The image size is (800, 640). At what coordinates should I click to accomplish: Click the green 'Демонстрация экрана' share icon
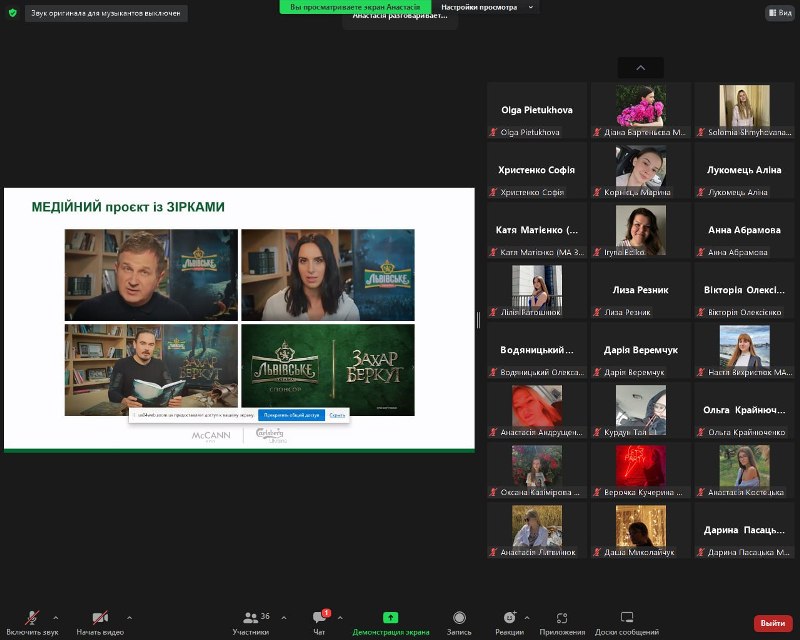coord(390,617)
